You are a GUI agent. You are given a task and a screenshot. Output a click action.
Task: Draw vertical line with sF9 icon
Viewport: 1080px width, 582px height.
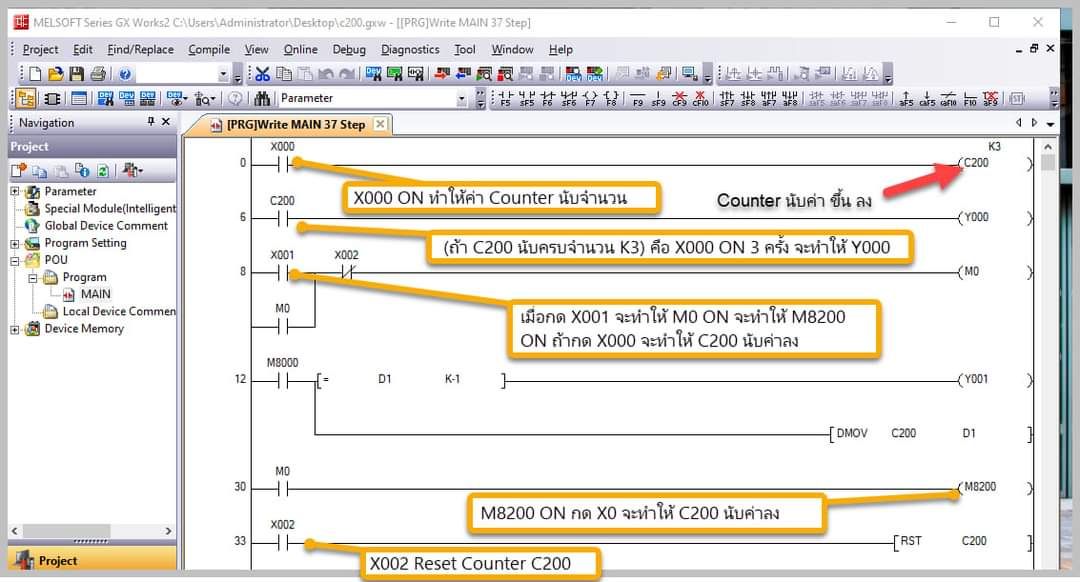[x=658, y=98]
